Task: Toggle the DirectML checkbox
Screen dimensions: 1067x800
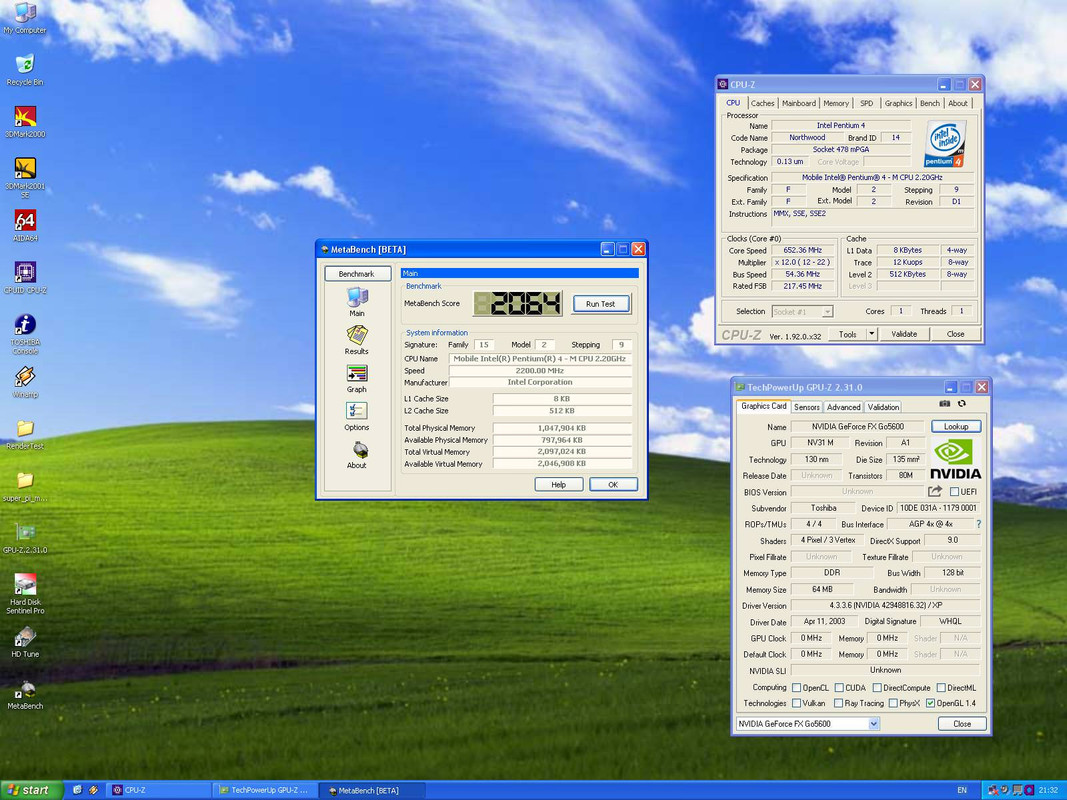Action: pyautogui.click(x=941, y=688)
